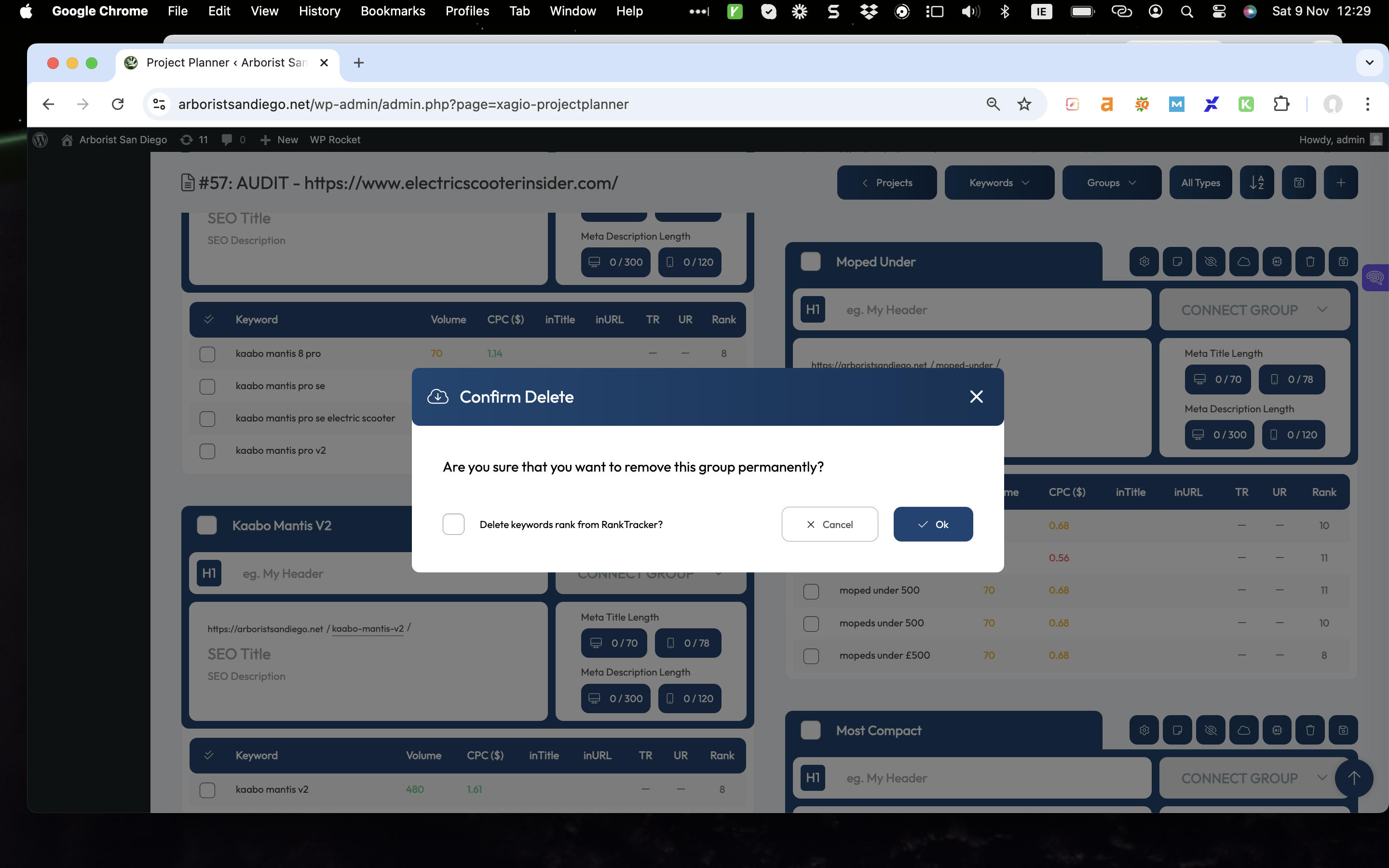This screenshot has width=1389, height=868.
Task: Click H1 field in Moped Under group
Action: [972, 310]
